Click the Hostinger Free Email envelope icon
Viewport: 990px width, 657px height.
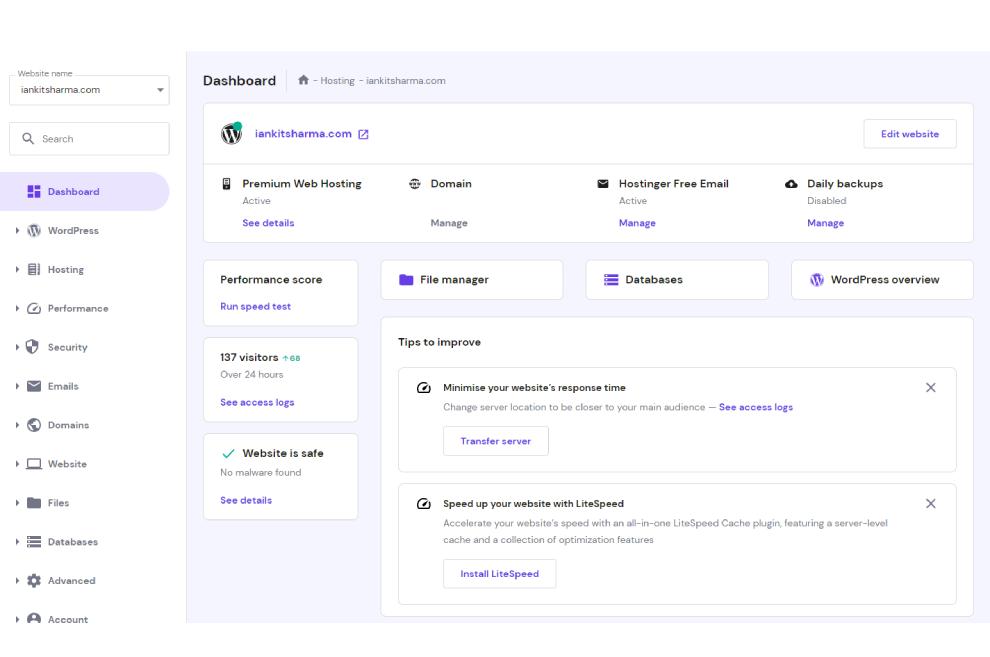coord(603,184)
